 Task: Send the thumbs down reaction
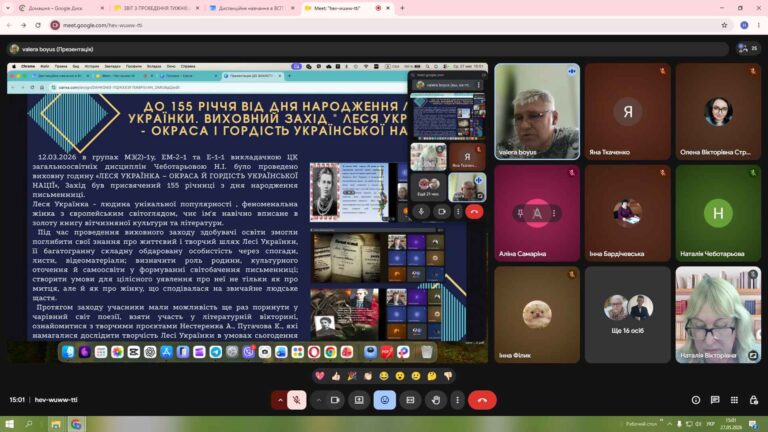[x=448, y=376]
